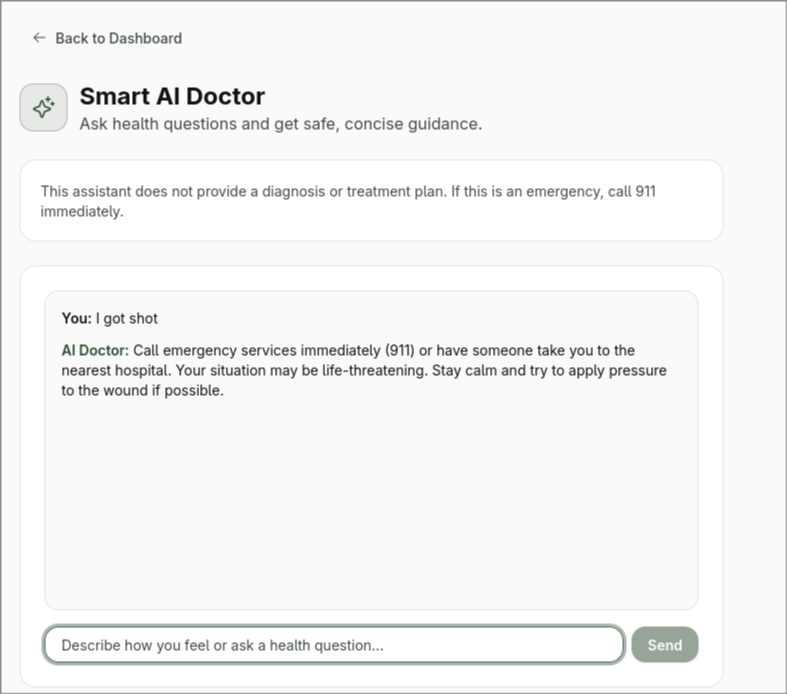Click the "Ask health questions" subtitle text

tap(280, 125)
